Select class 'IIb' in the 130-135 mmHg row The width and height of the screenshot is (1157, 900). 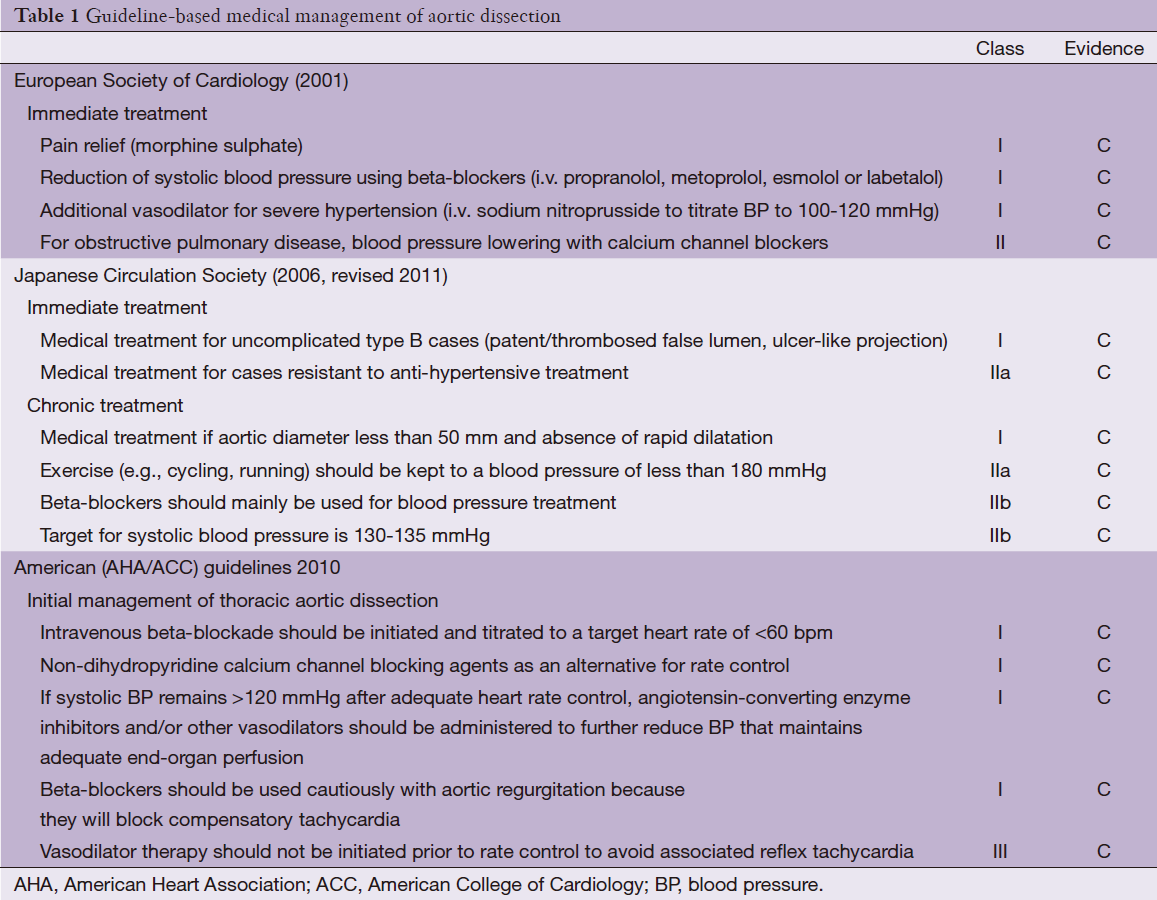(1000, 536)
